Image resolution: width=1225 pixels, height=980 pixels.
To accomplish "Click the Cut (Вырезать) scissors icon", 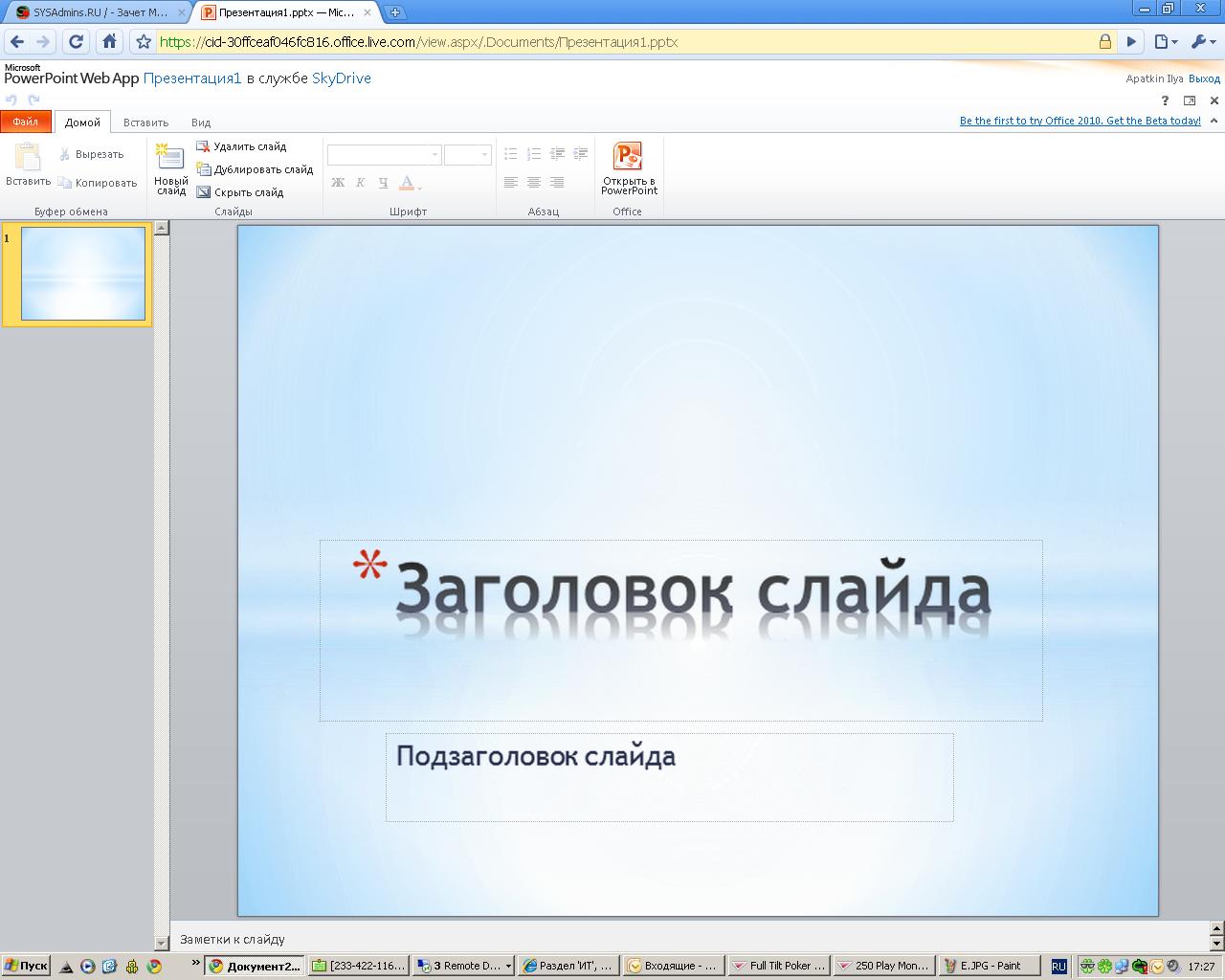I will pyautogui.click(x=65, y=154).
